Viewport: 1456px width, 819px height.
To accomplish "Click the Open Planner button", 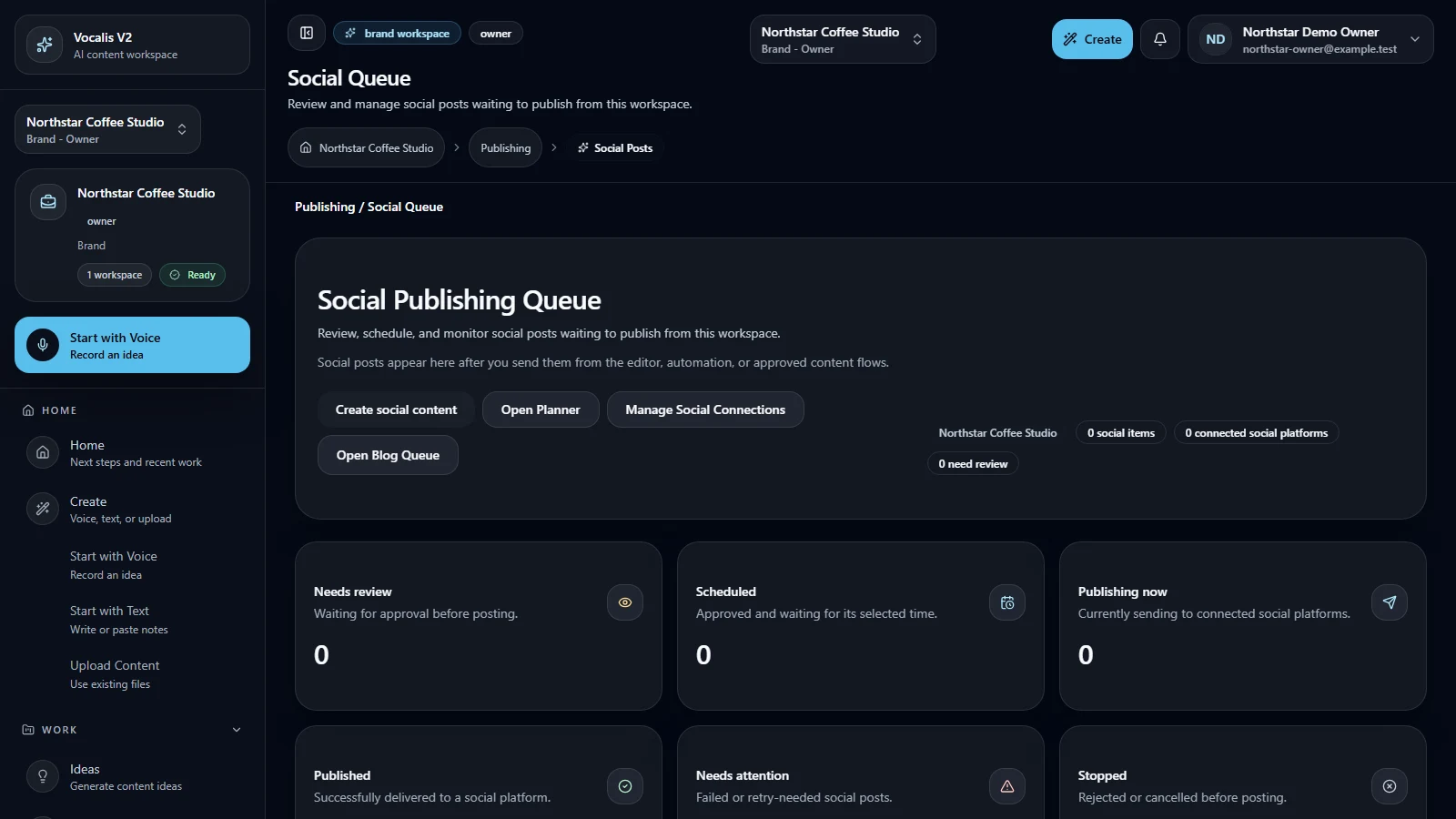I will [541, 409].
